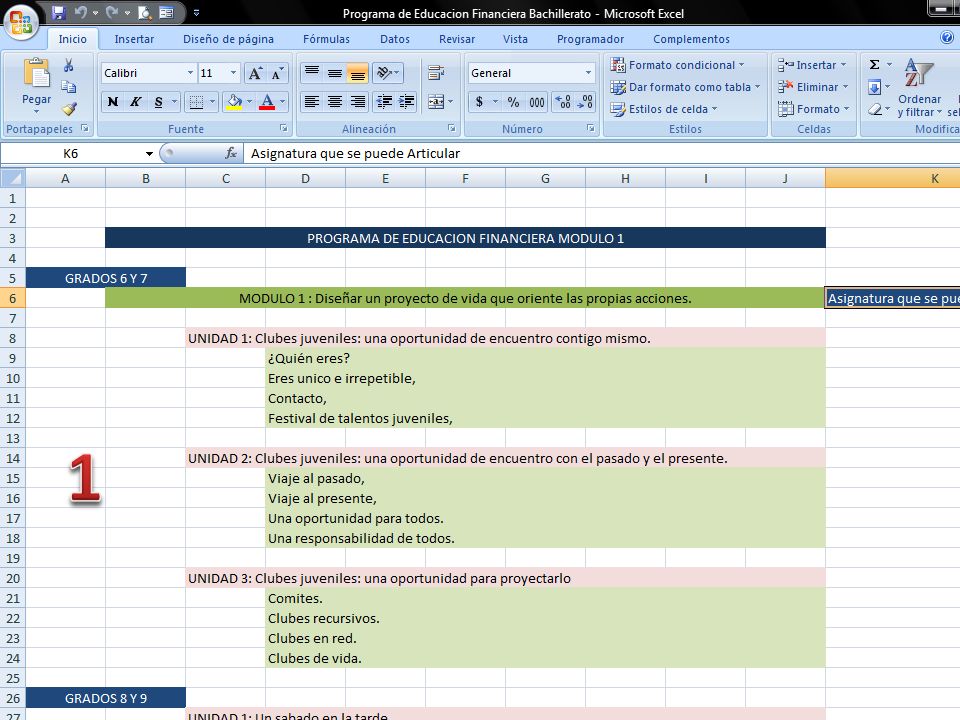
Task: Cut selection with scissors icon
Action: [69, 65]
